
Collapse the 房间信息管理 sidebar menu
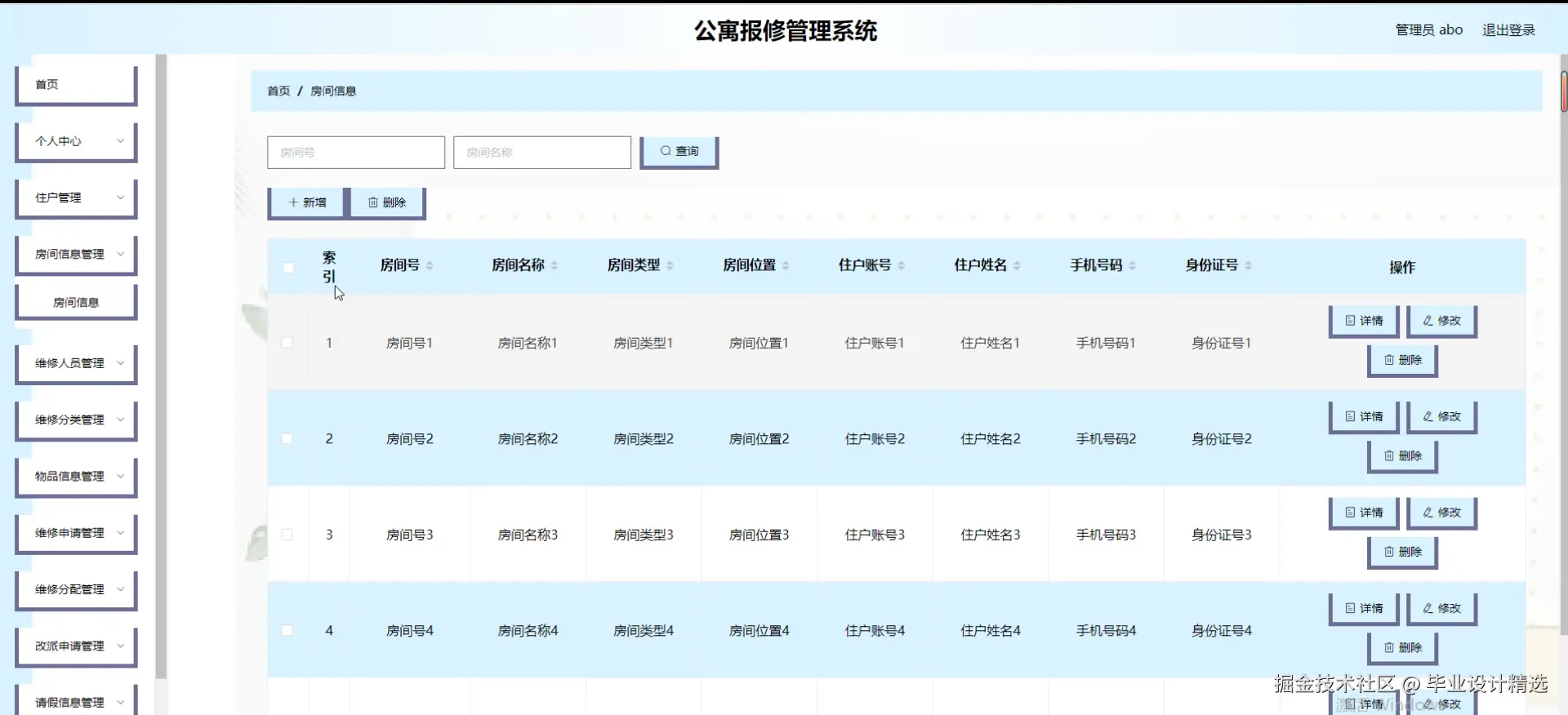coord(76,254)
